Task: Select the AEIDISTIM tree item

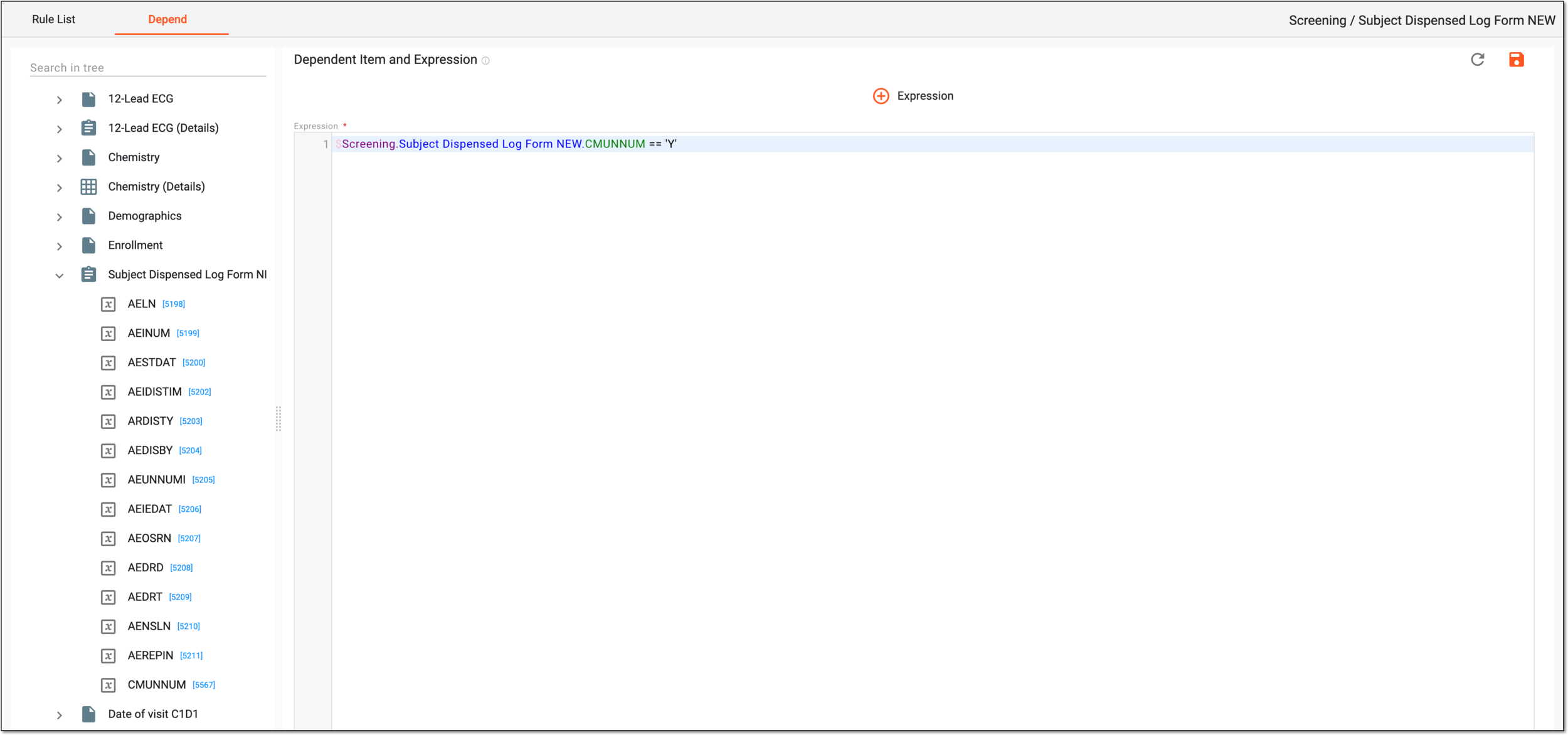Action: click(x=154, y=392)
